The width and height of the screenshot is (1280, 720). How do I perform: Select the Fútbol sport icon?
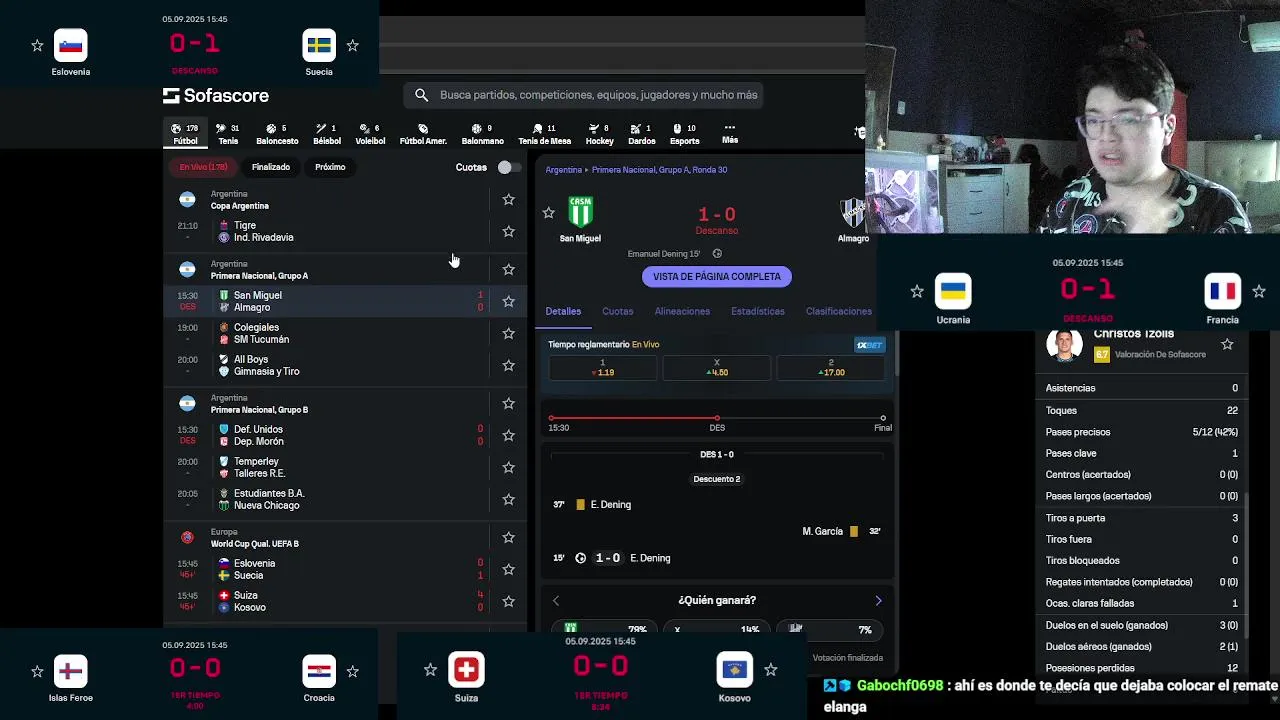(185, 134)
